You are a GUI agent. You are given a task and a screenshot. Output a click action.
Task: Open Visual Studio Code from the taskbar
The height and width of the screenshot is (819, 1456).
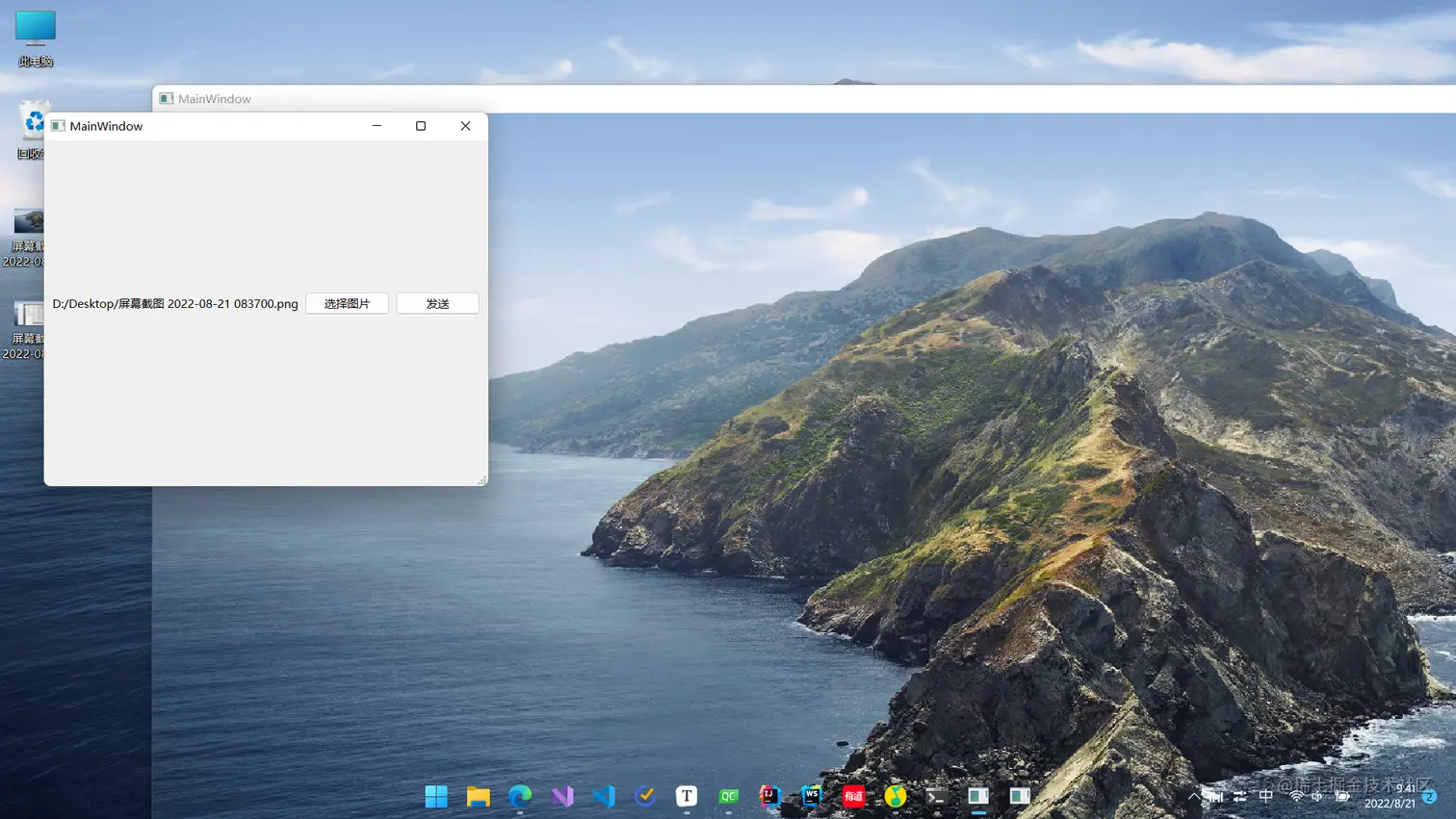(604, 796)
